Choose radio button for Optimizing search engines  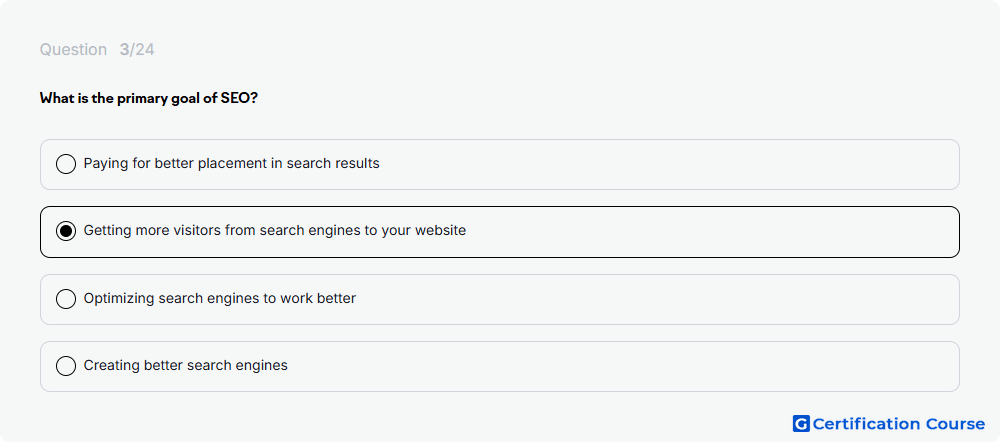click(66, 298)
